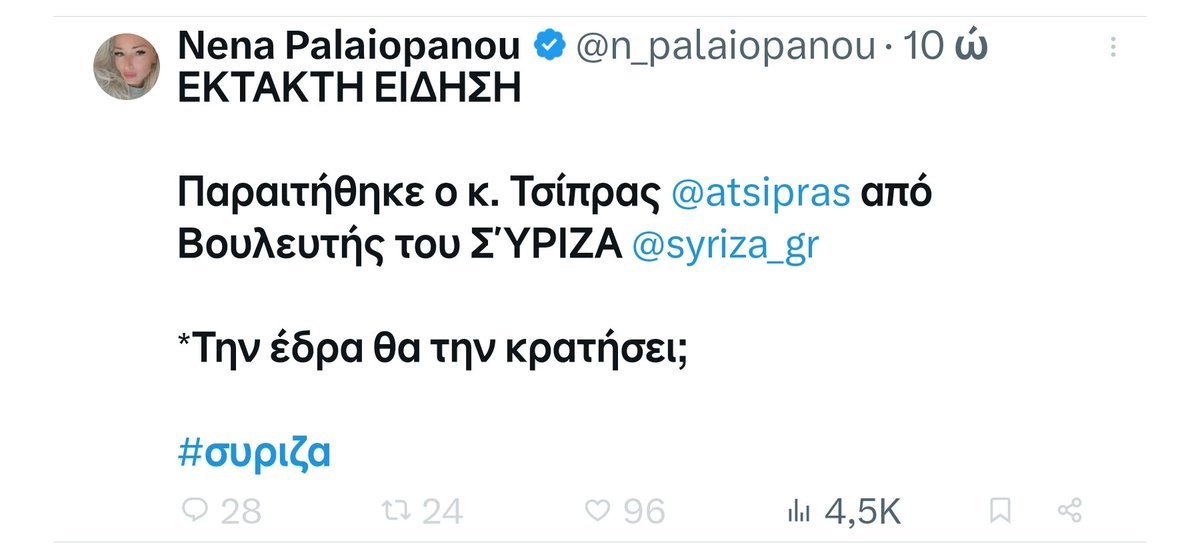The width and height of the screenshot is (1200, 555).
Task: Click the reply count 28
Action: pyautogui.click(x=240, y=512)
